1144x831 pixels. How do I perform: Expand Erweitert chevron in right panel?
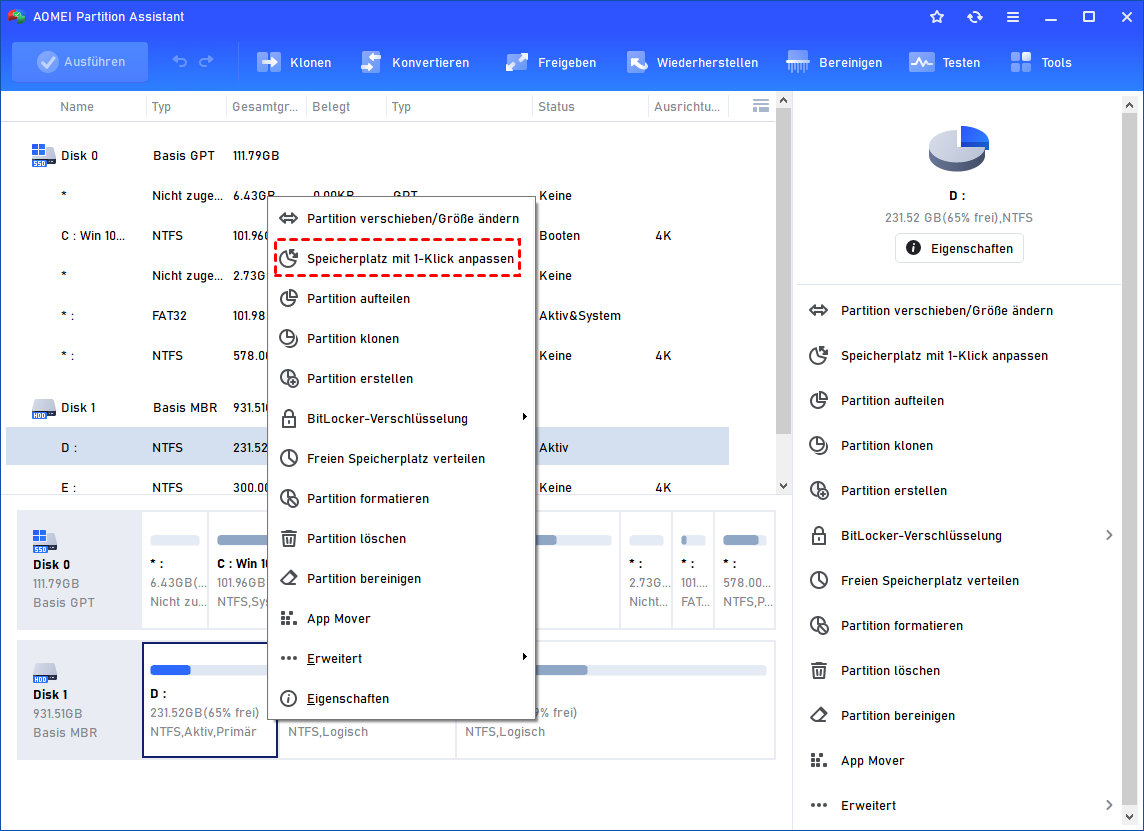1109,805
